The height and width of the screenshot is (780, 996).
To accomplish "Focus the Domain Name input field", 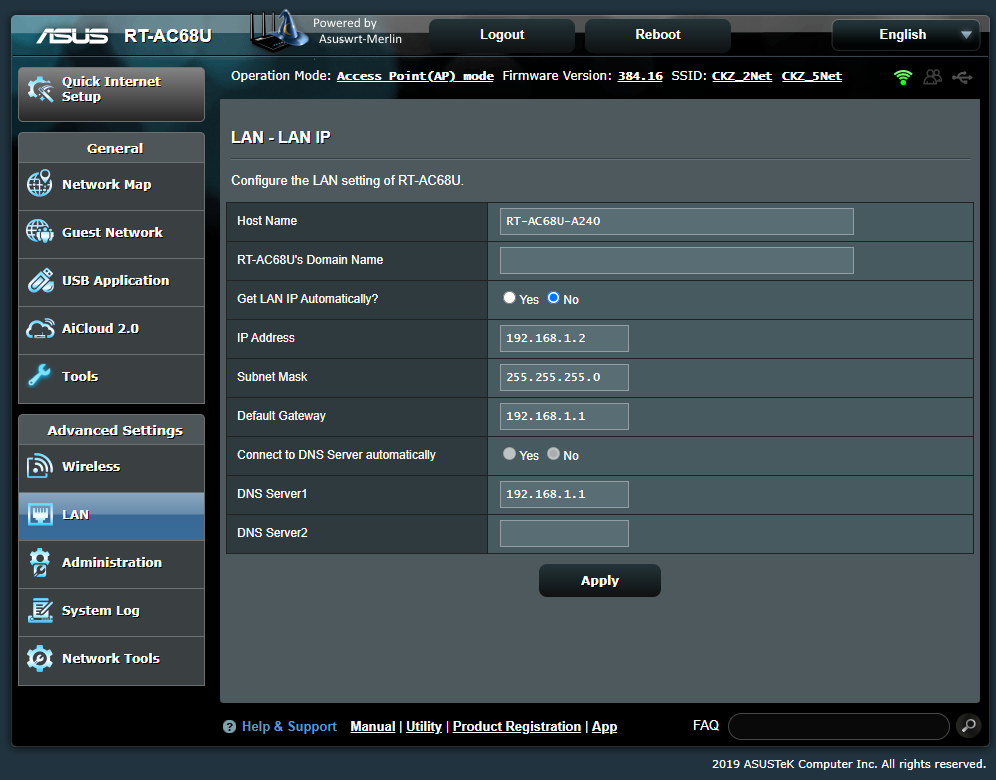I will pyautogui.click(x=676, y=260).
